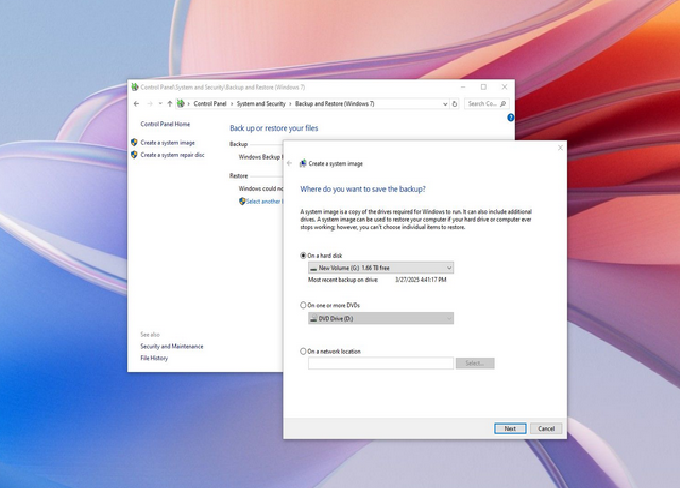Click System and Security in breadcrumb path
This screenshot has height=488, width=680.
[x=261, y=104]
